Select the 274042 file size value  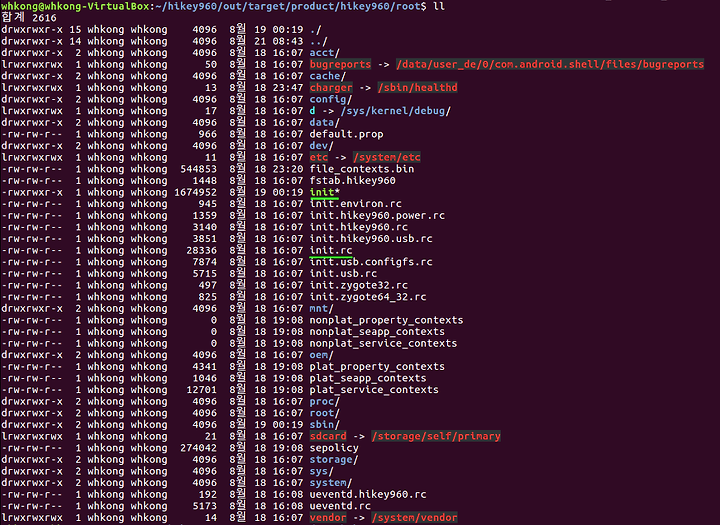pos(198,448)
